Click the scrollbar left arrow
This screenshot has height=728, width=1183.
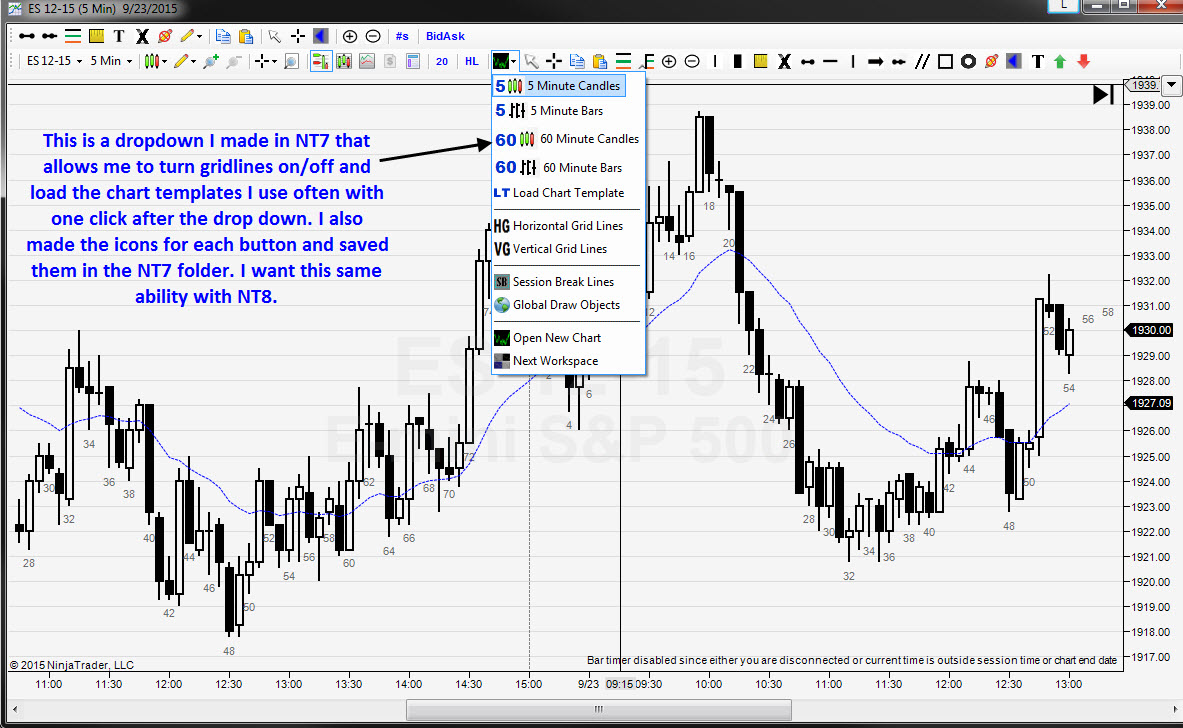(x=15, y=709)
